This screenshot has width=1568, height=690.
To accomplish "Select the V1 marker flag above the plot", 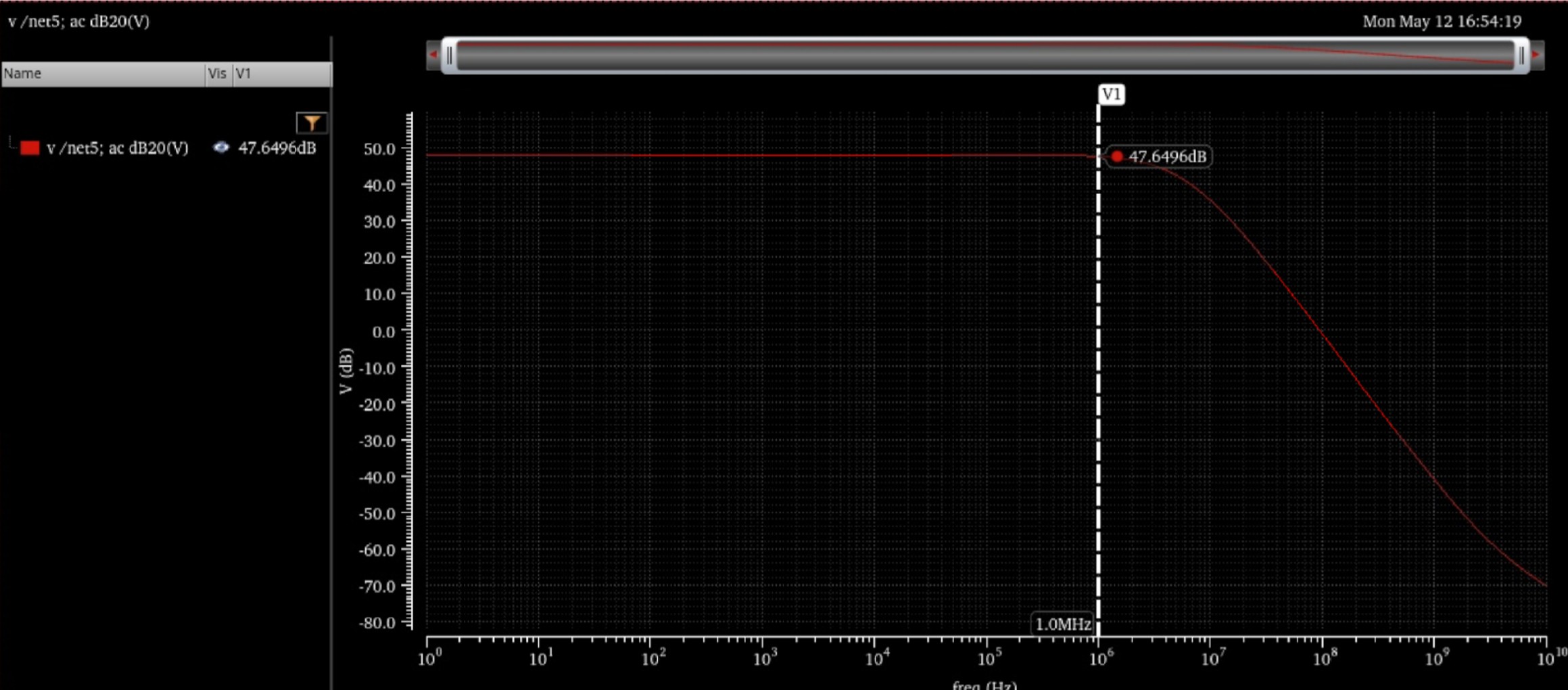I will [1111, 94].
